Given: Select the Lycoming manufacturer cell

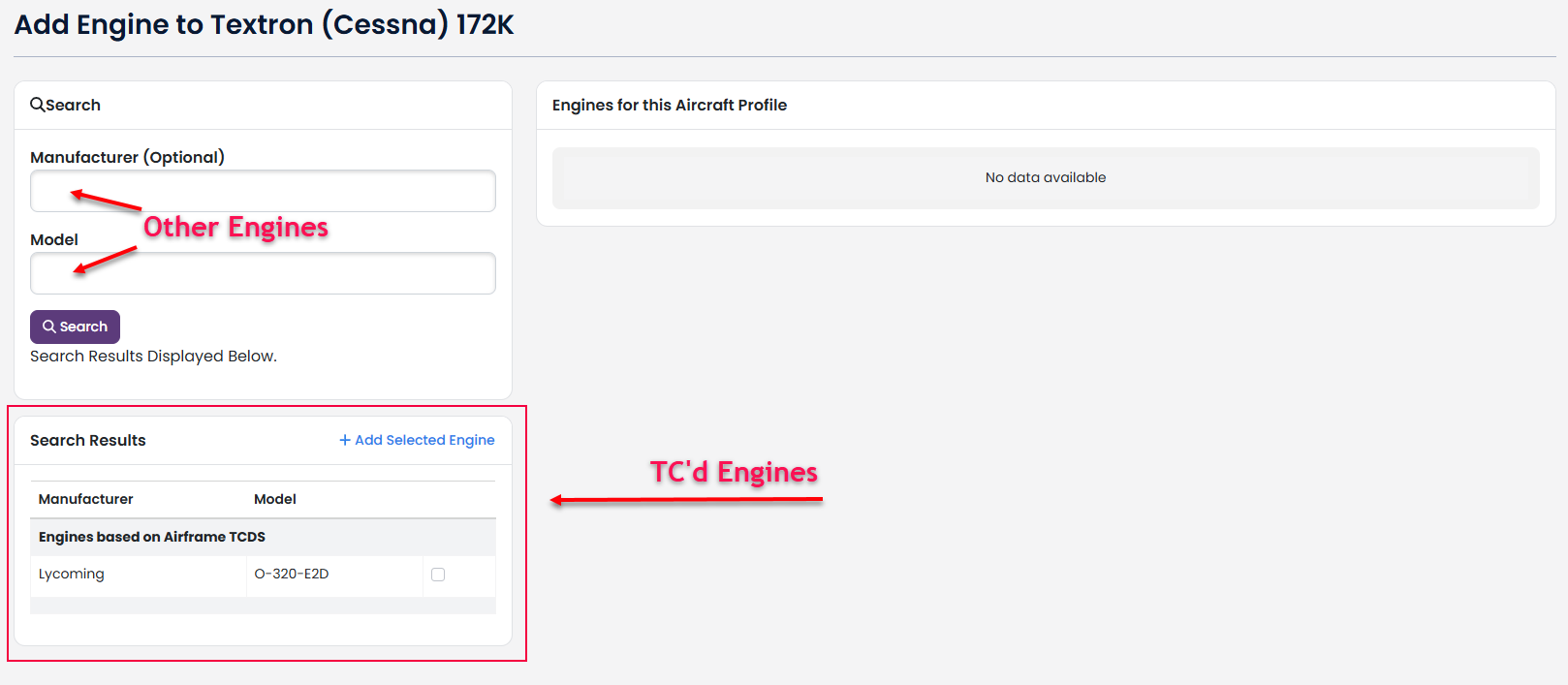Looking at the screenshot, I should (139, 575).
